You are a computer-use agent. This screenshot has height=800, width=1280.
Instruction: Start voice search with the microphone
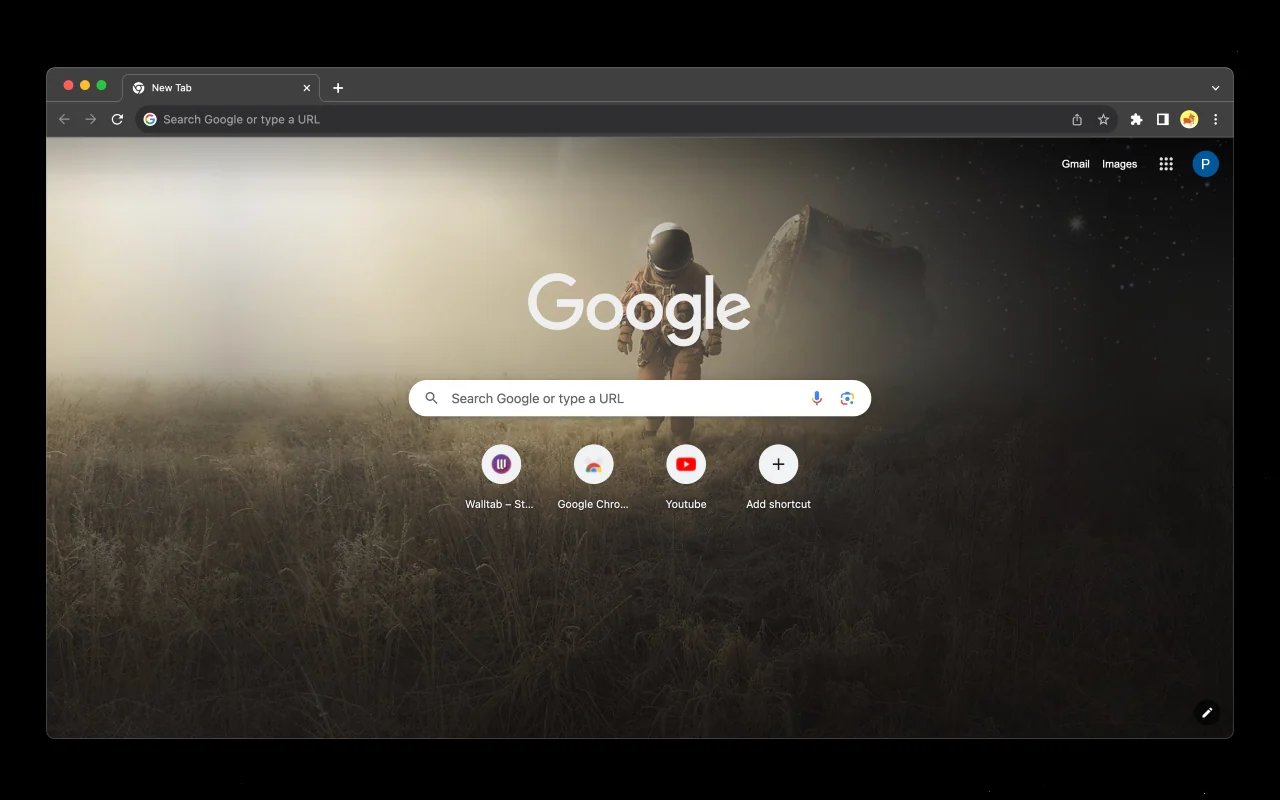[x=817, y=398]
